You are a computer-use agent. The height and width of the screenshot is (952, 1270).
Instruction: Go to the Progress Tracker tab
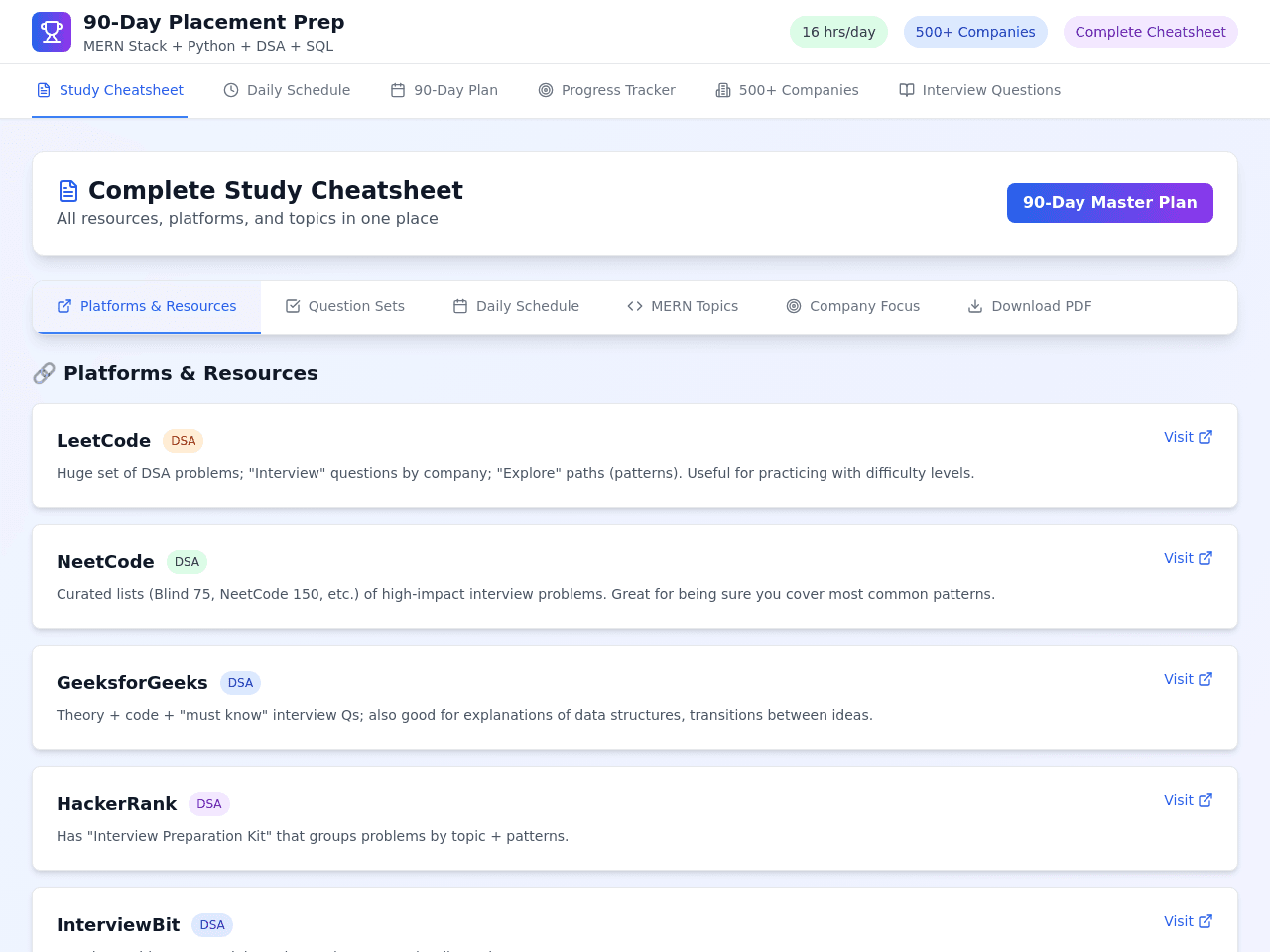click(606, 90)
